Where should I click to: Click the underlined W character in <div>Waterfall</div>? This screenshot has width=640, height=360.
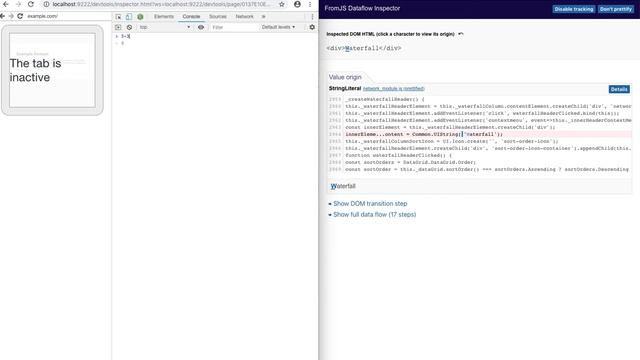click(347, 48)
